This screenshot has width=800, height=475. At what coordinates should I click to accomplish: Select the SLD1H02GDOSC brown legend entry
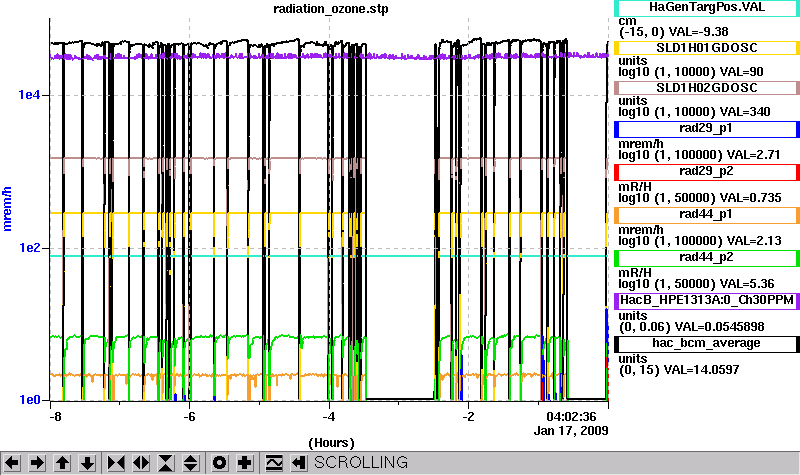pos(707,88)
